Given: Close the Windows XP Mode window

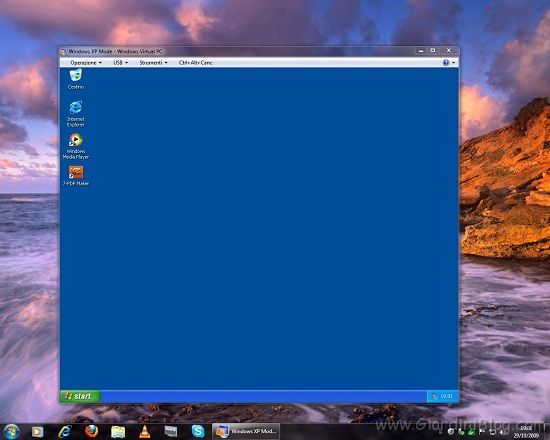Looking at the screenshot, I should (x=449, y=51).
